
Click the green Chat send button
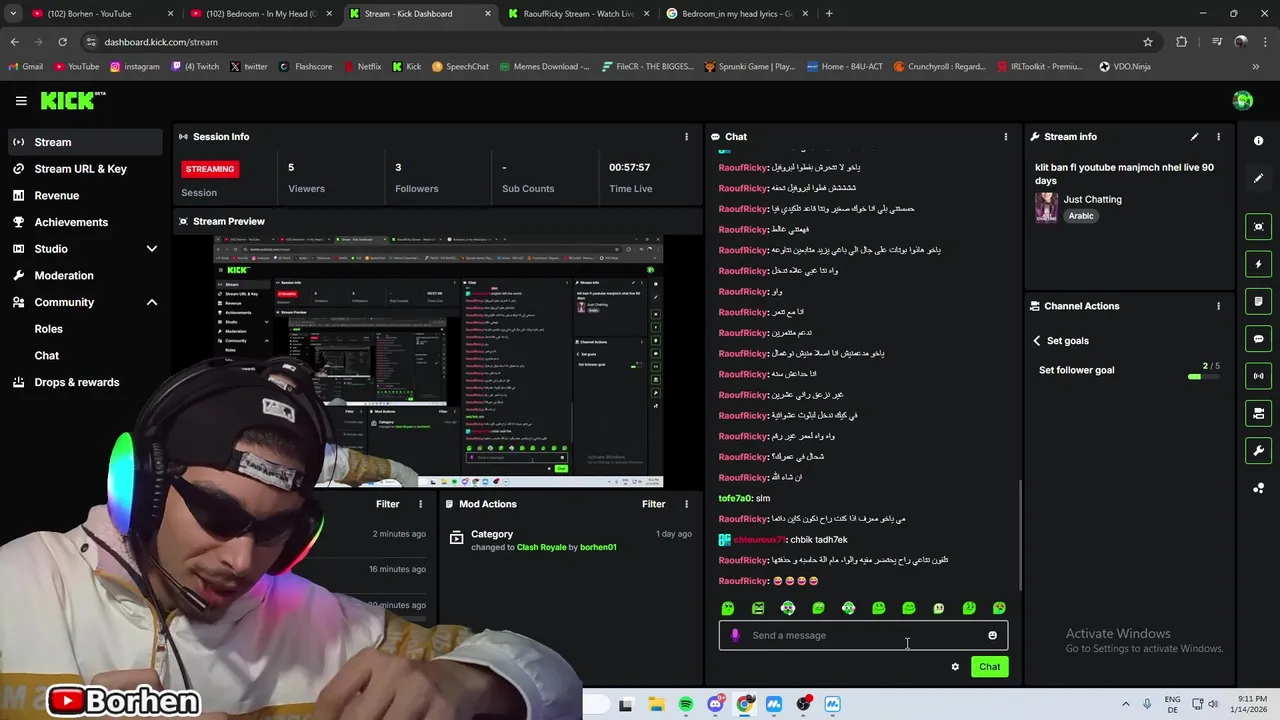tap(989, 667)
